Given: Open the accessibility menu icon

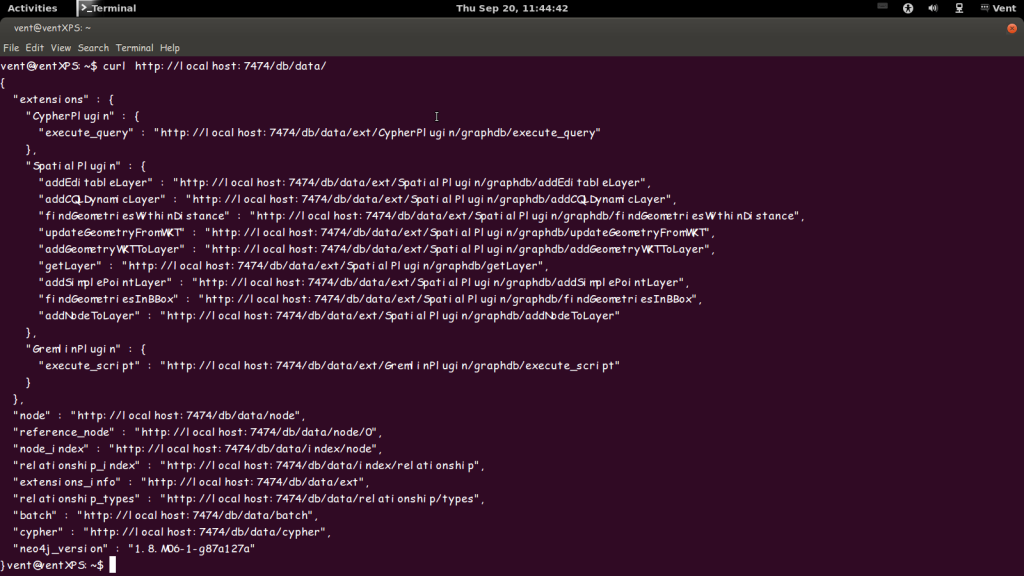Looking at the screenshot, I should click(909, 8).
